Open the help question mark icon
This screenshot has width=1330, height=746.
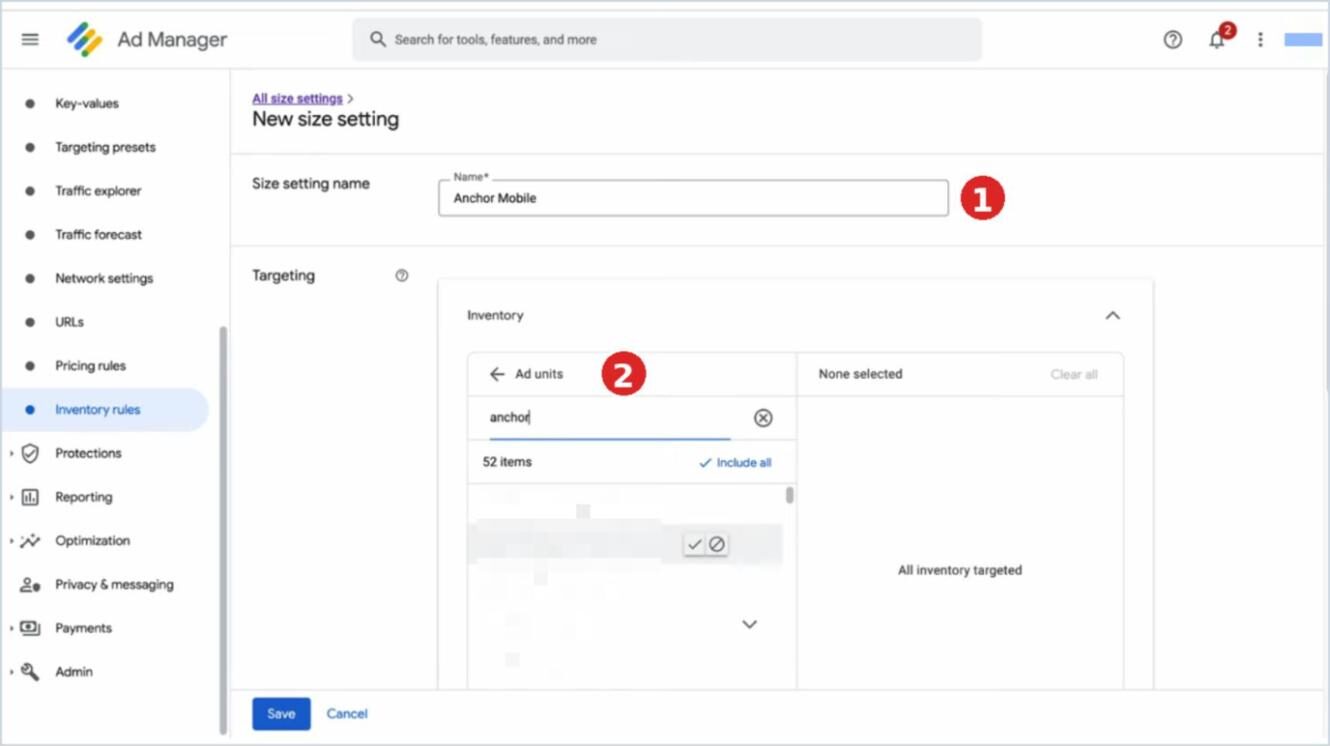(x=1173, y=40)
